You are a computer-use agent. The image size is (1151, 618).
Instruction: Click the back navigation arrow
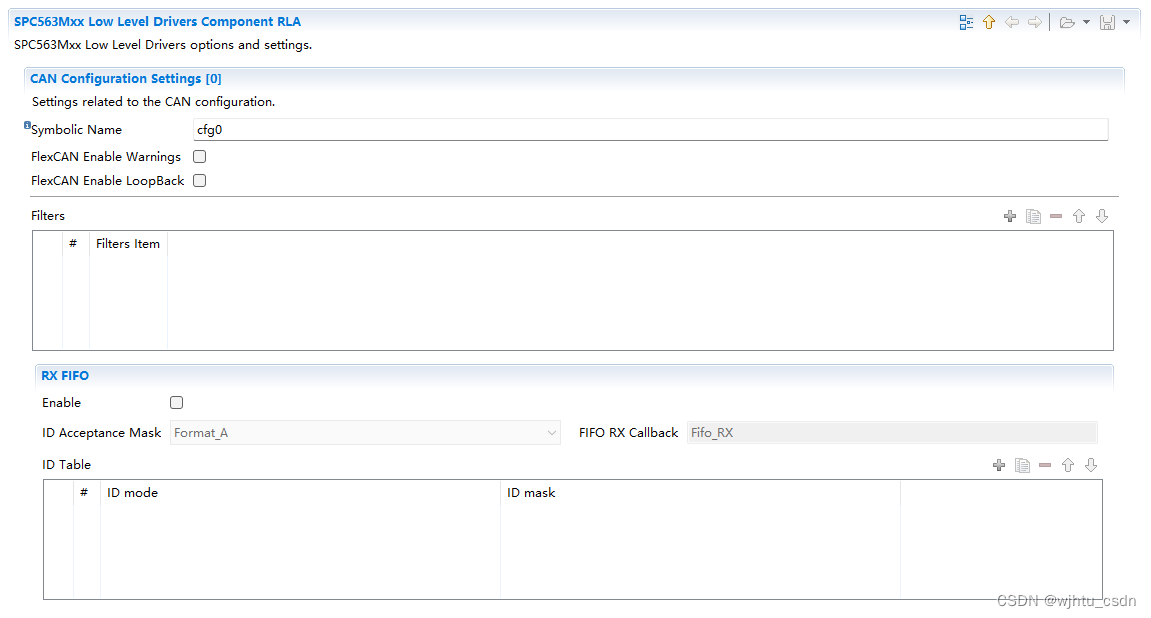1012,23
